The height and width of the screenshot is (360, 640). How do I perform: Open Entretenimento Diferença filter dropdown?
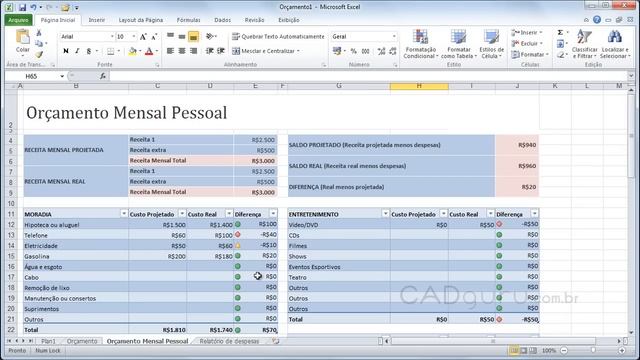(x=534, y=214)
